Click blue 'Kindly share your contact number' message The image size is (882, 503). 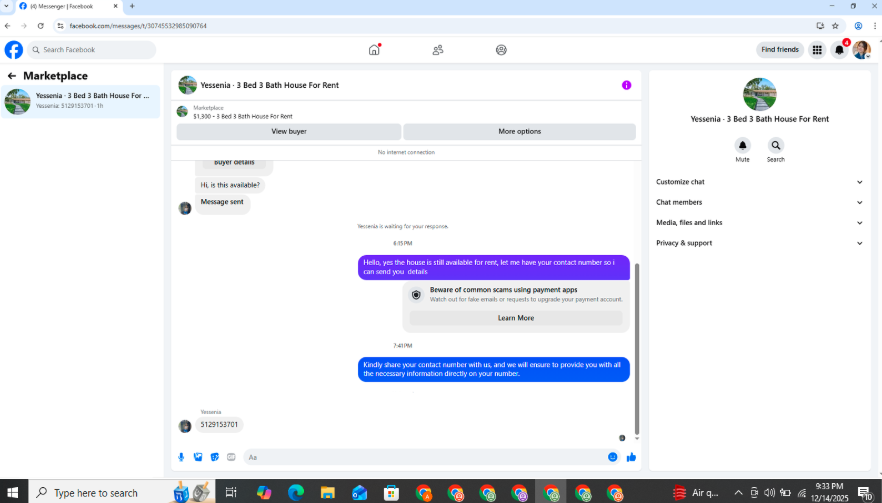point(494,369)
